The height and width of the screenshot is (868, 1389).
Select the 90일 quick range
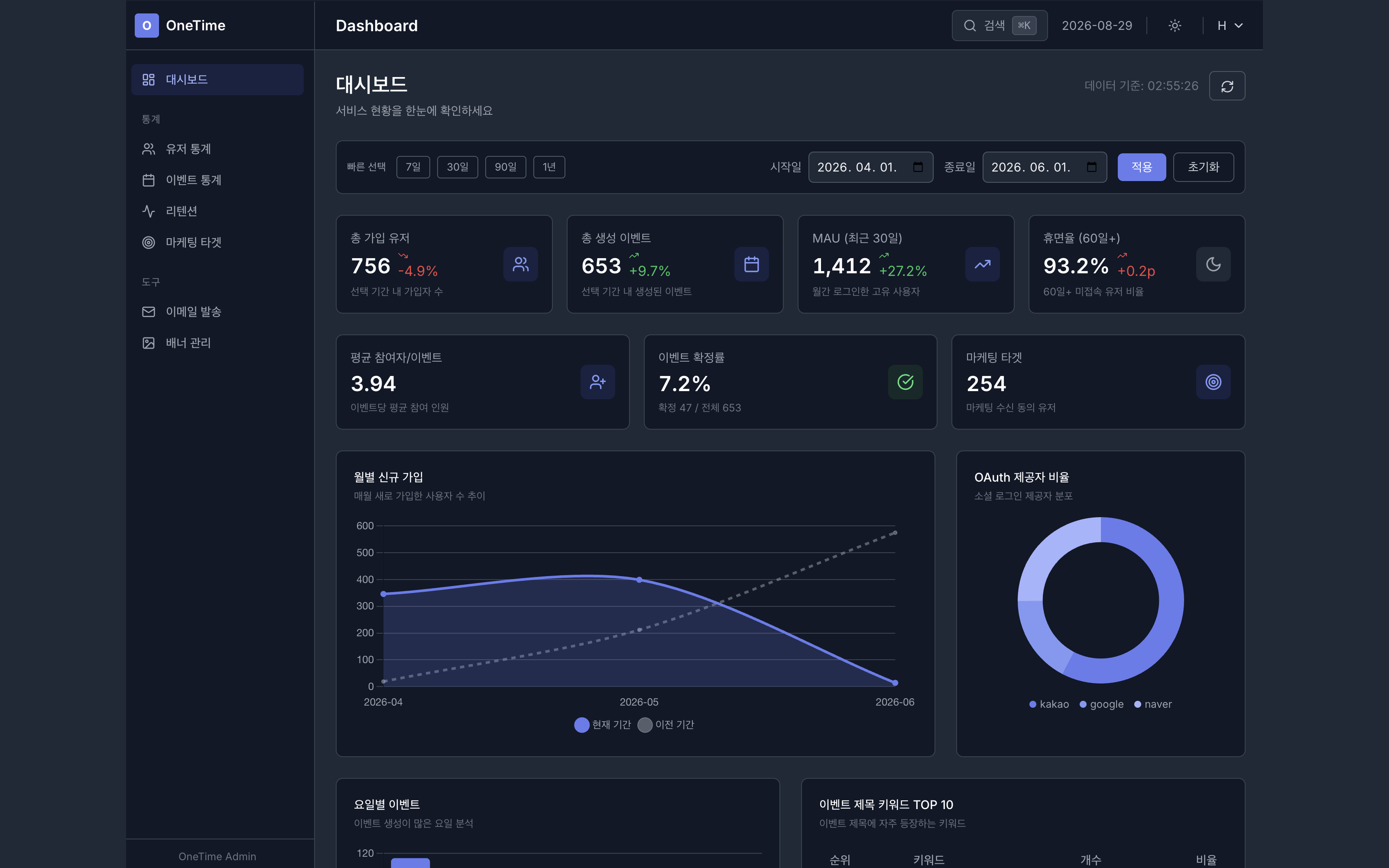[x=505, y=167]
